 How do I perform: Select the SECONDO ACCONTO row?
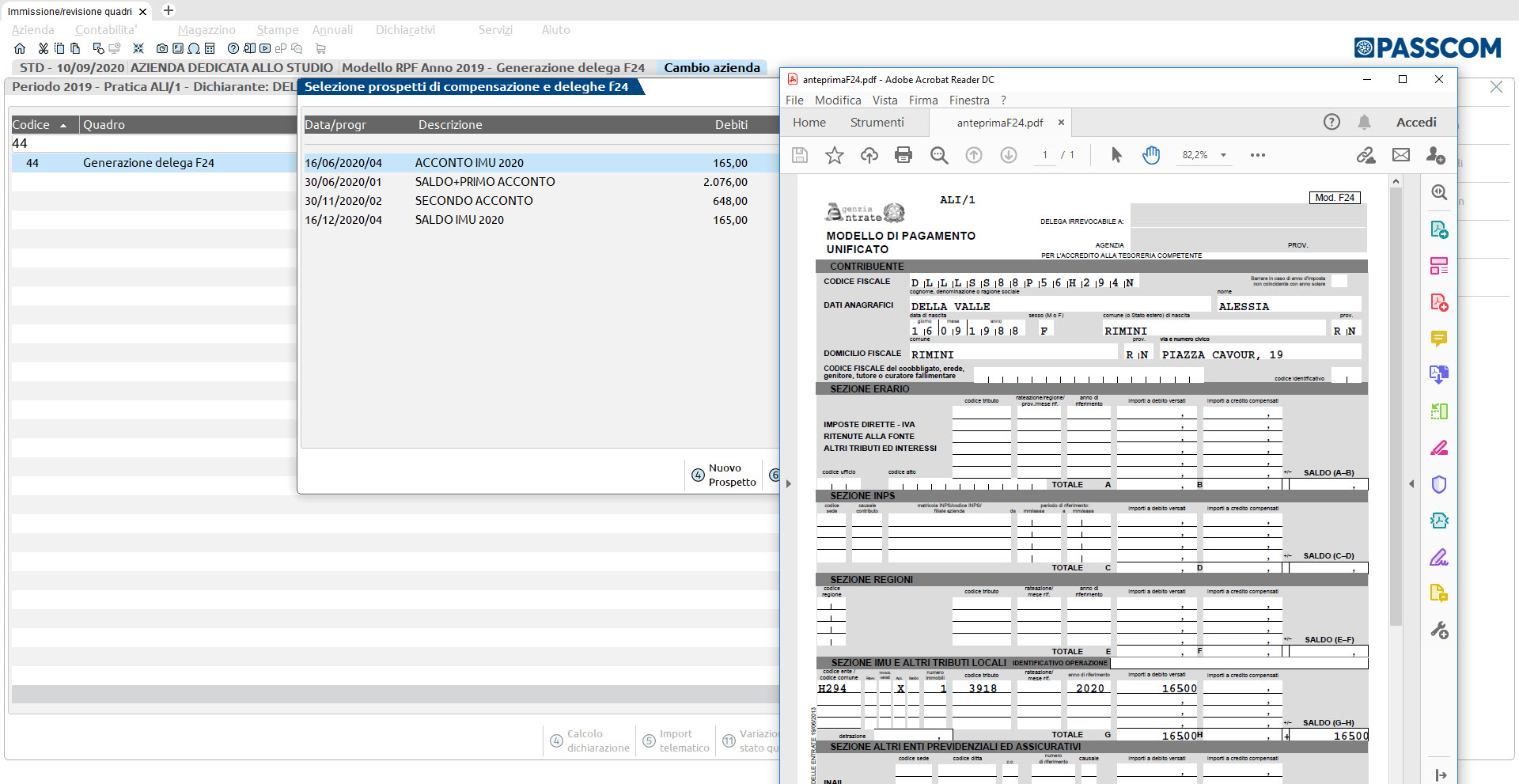(541, 201)
